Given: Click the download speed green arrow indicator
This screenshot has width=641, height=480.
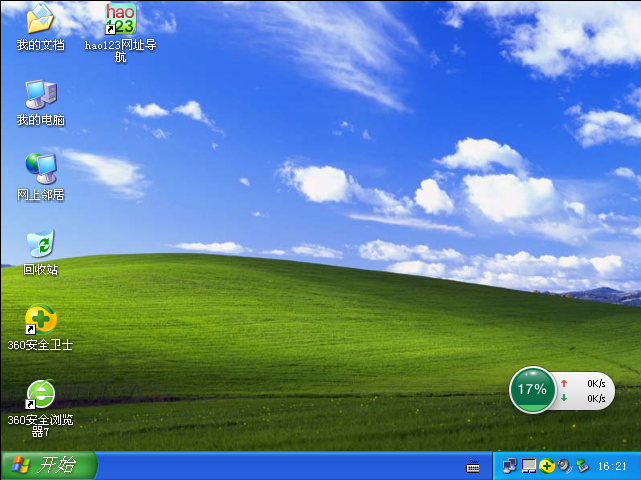Looking at the screenshot, I should click(x=564, y=398).
